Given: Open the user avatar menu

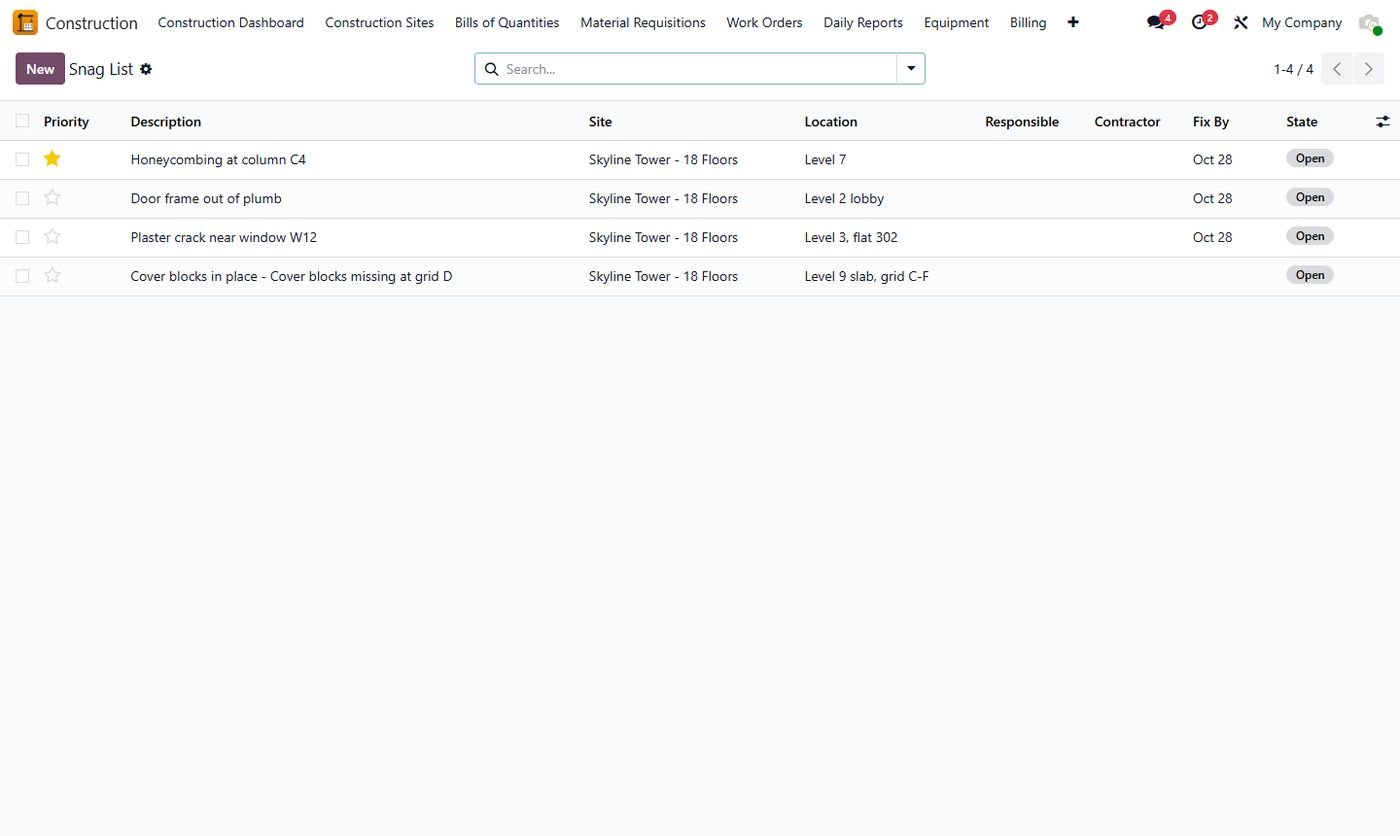Looking at the screenshot, I should (x=1369, y=22).
